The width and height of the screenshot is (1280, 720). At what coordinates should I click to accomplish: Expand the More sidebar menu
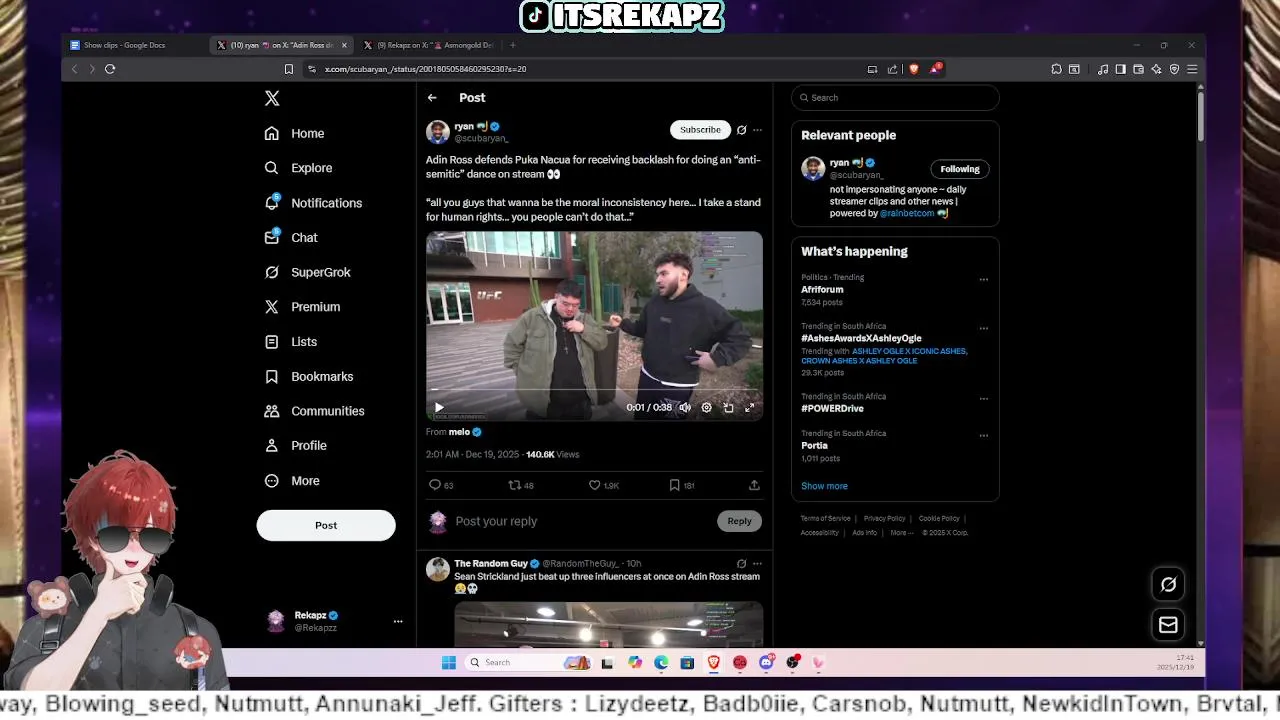(293, 481)
